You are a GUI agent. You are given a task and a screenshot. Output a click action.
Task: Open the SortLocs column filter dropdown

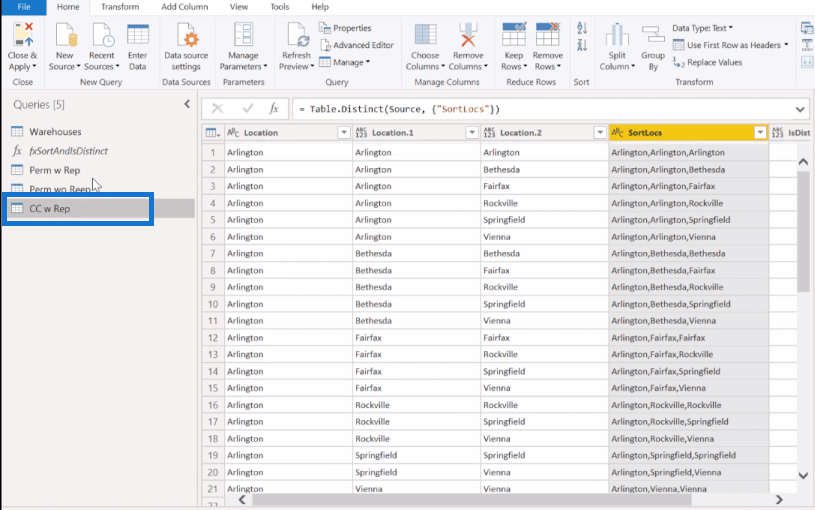[x=760, y=132]
